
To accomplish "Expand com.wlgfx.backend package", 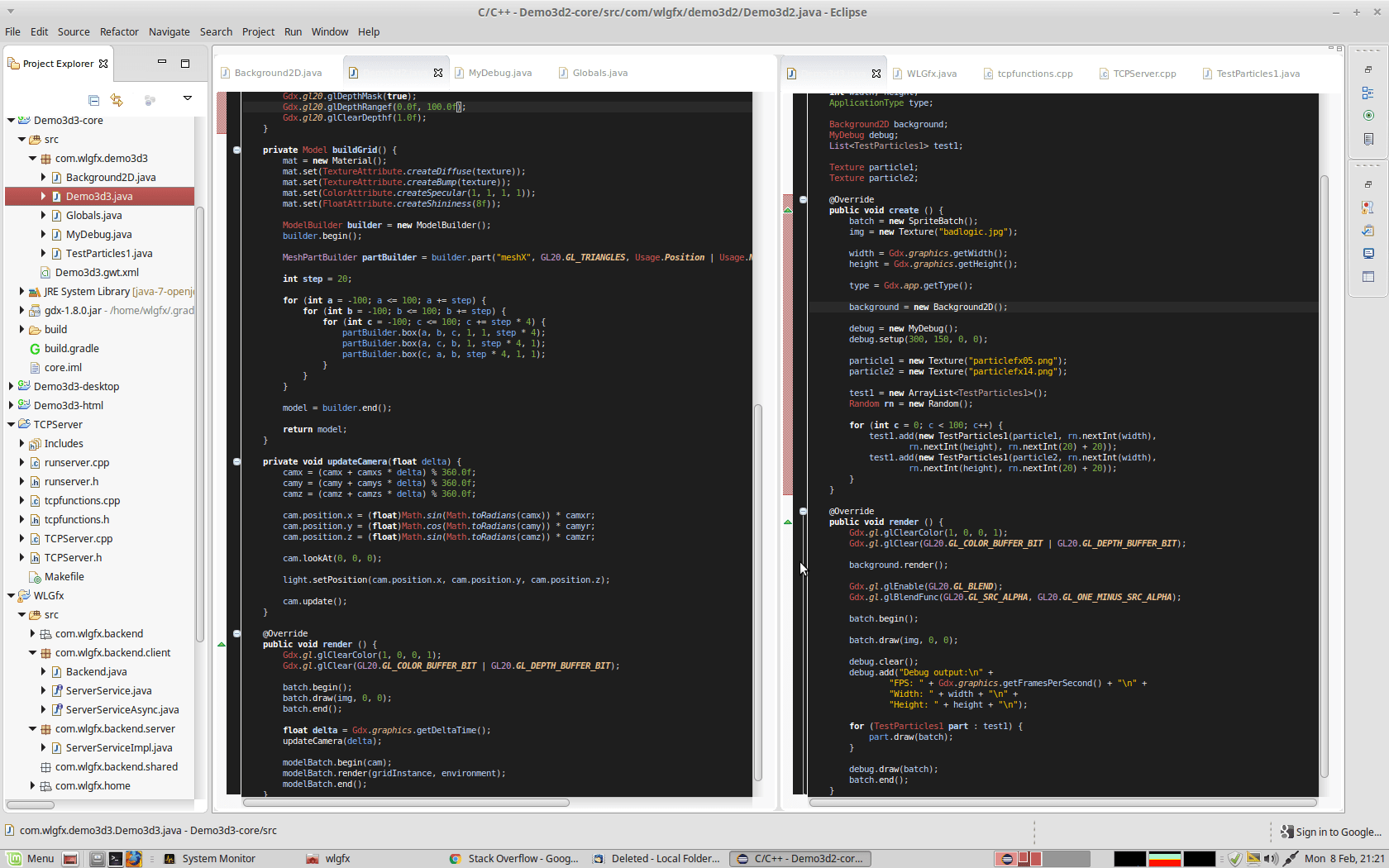I will coord(32,633).
